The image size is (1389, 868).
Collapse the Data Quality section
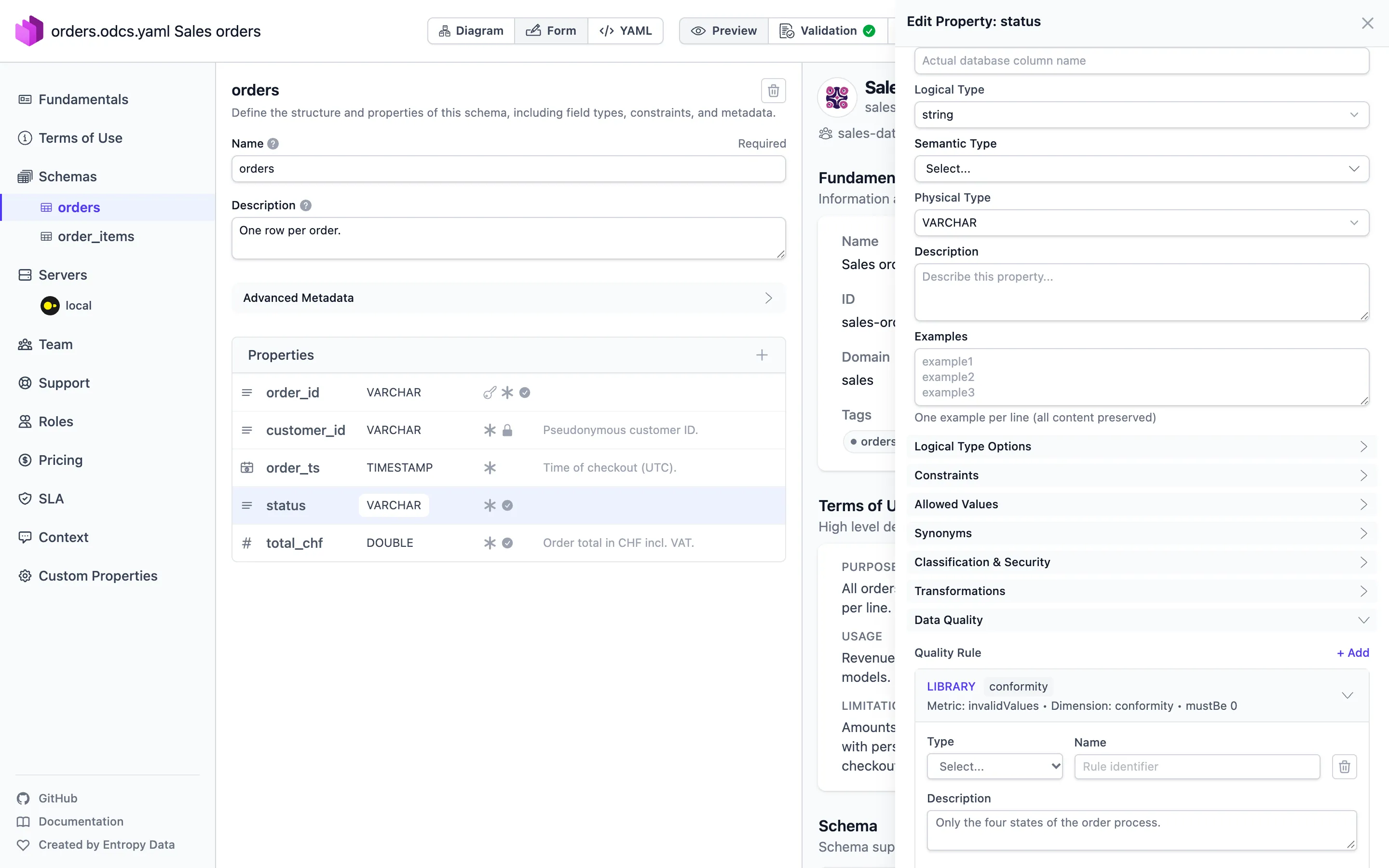(x=1141, y=620)
